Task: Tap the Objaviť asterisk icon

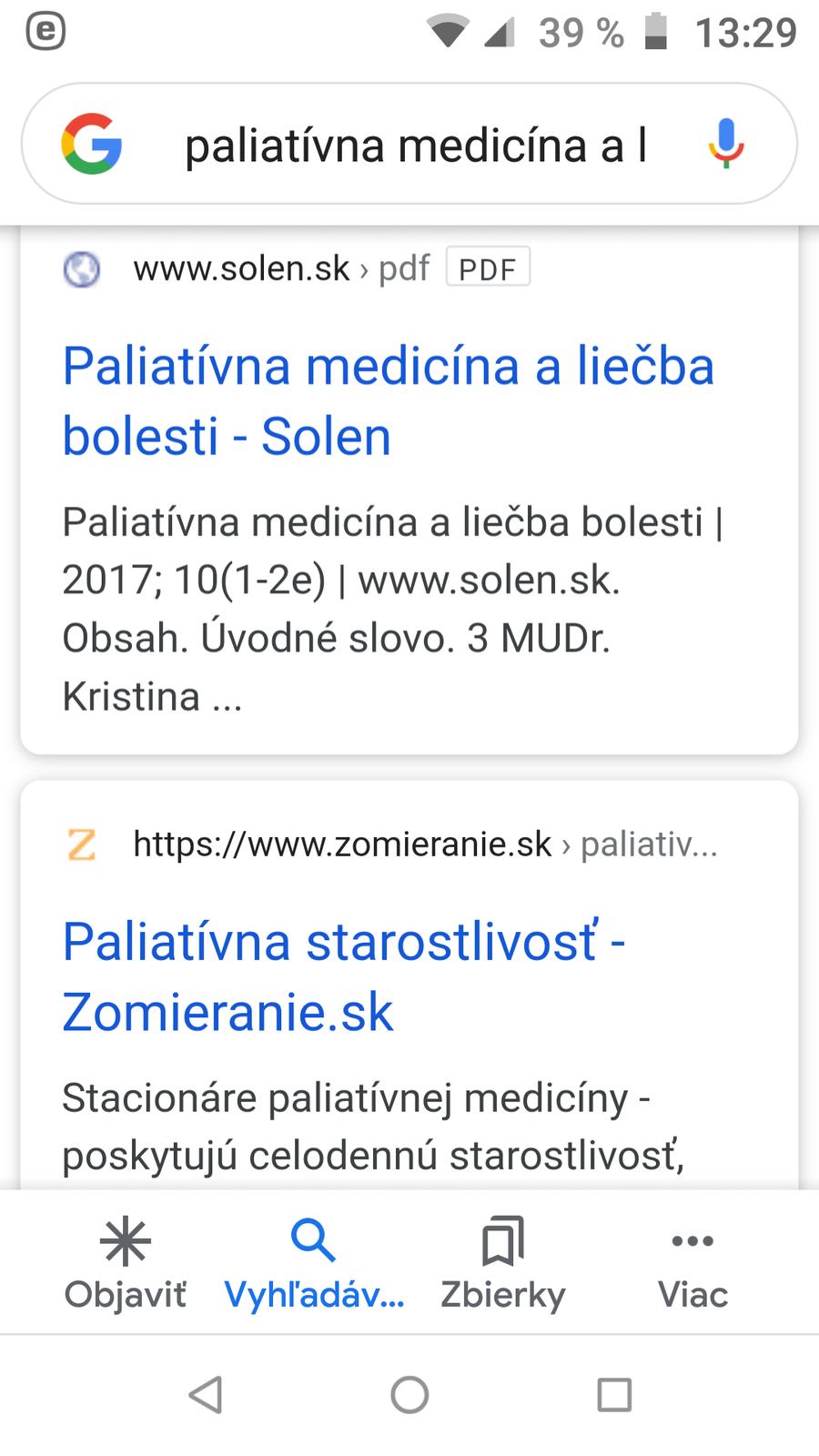Action: pos(126,1242)
